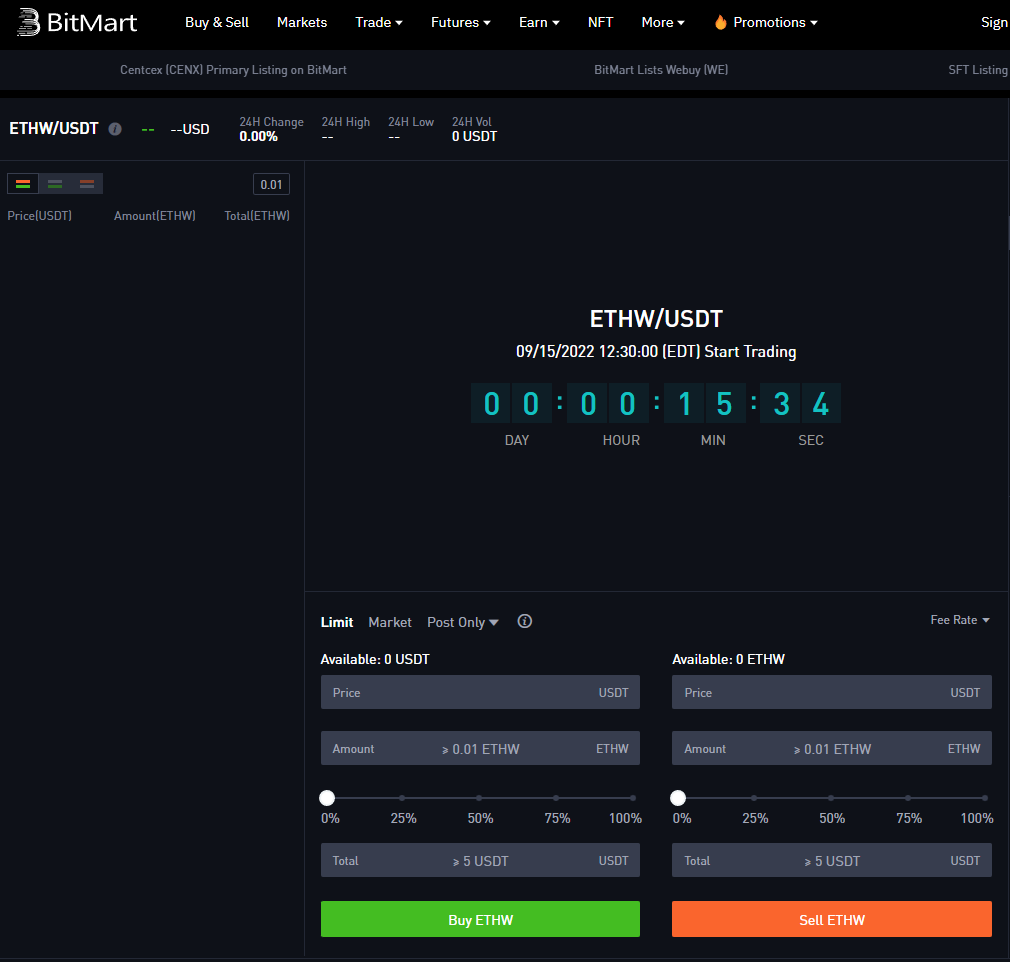The height and width of the screenshot is (962, 1010).
Task: Set sell slider to 25% mark
Action: (754, 798)
